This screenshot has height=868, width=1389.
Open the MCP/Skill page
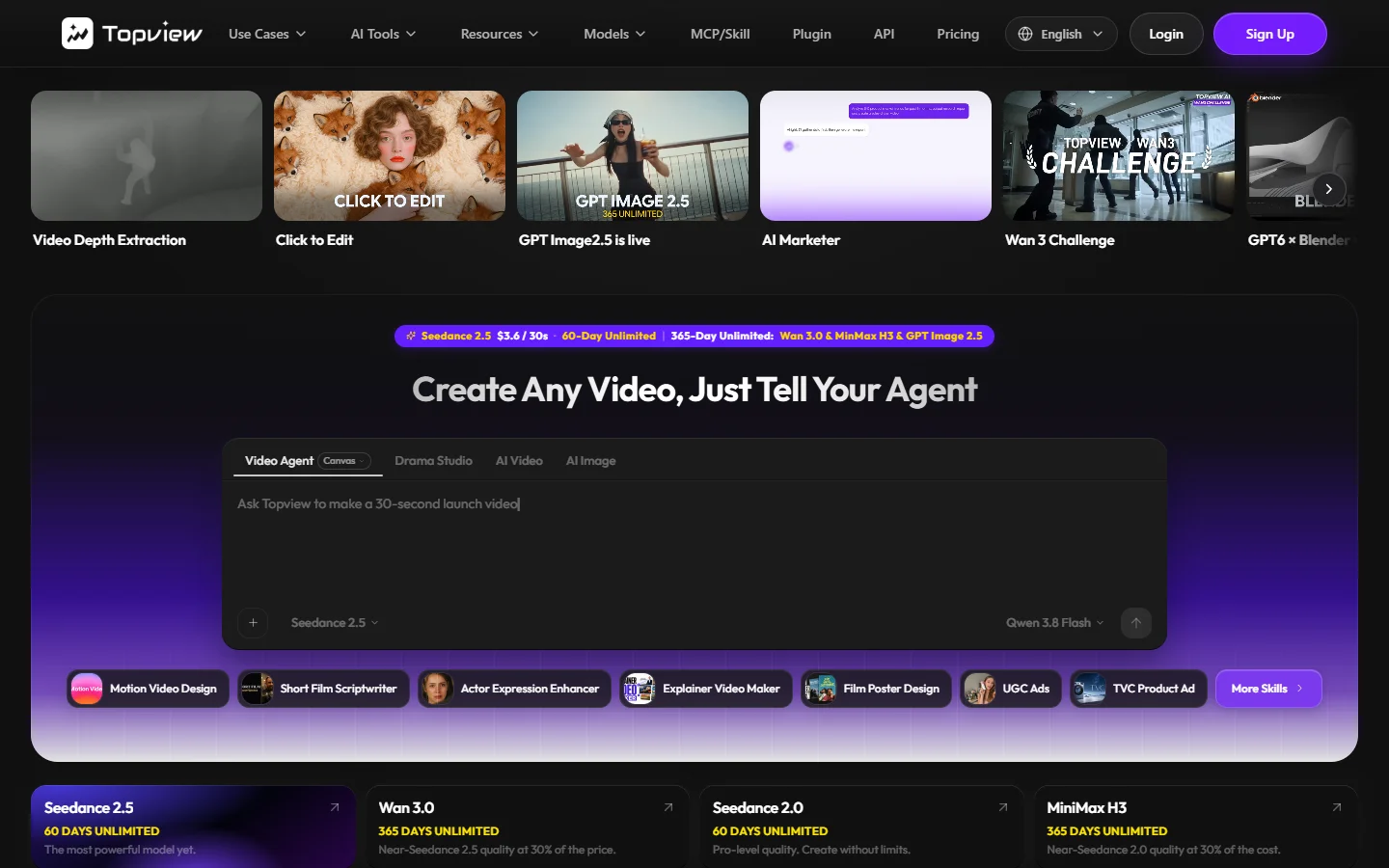(x=720, y=34)
